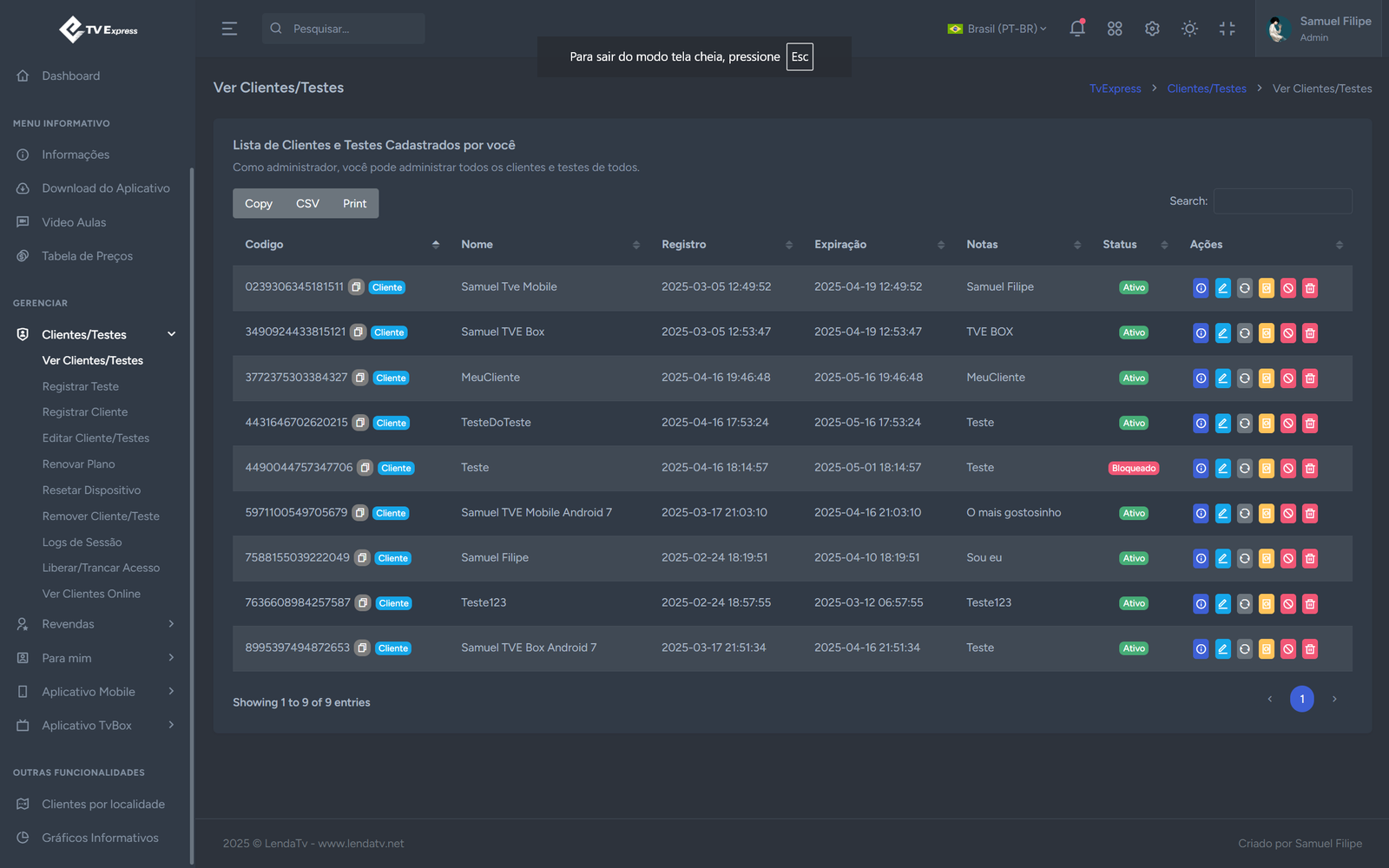Viewport: 1389px width, 868px height.
Task: Toggle the sidebar hamburger menu icon
Action: pos(229,29)
